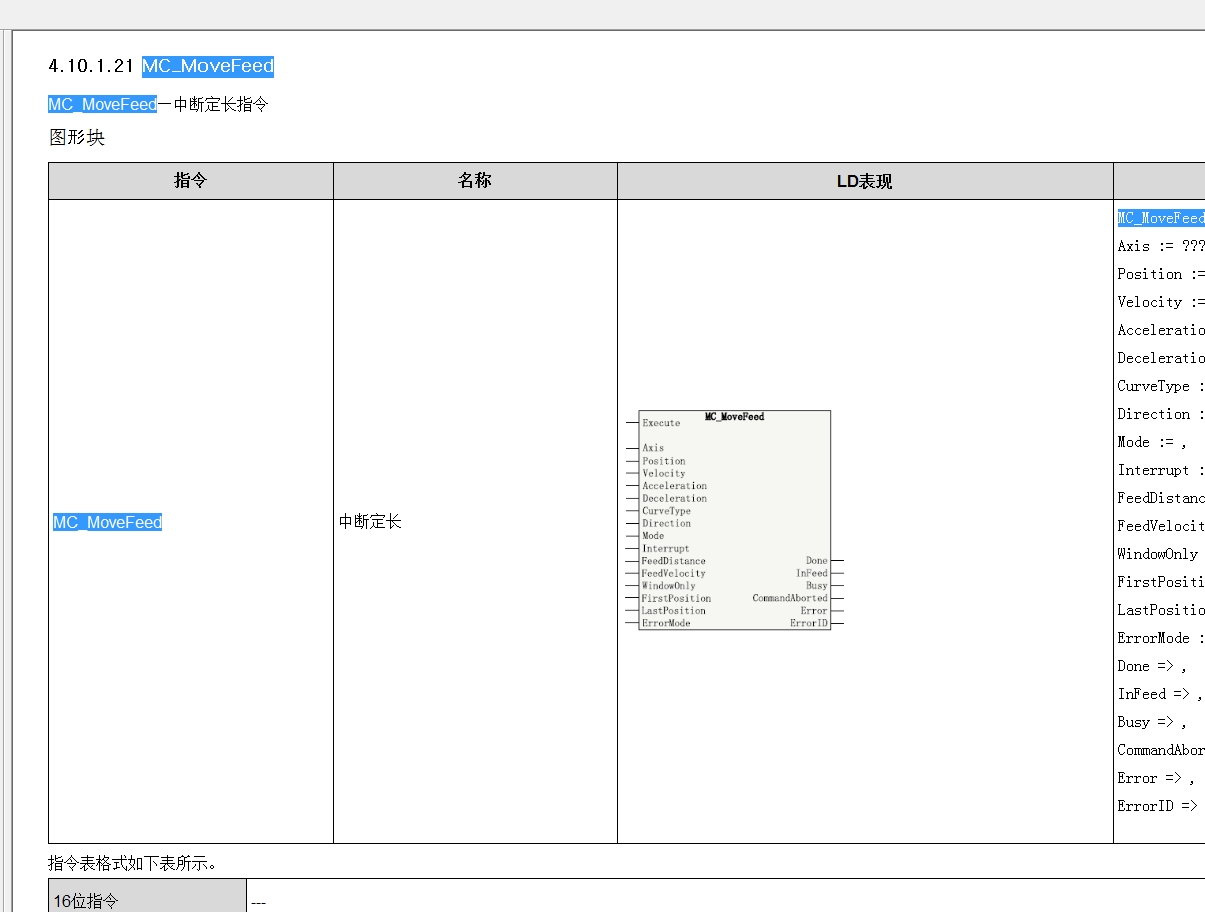Click the "Axis := ???" structured text line
Image resolution: width=1205 pixels, height=912 pixels.
[x=1160, y=246]
